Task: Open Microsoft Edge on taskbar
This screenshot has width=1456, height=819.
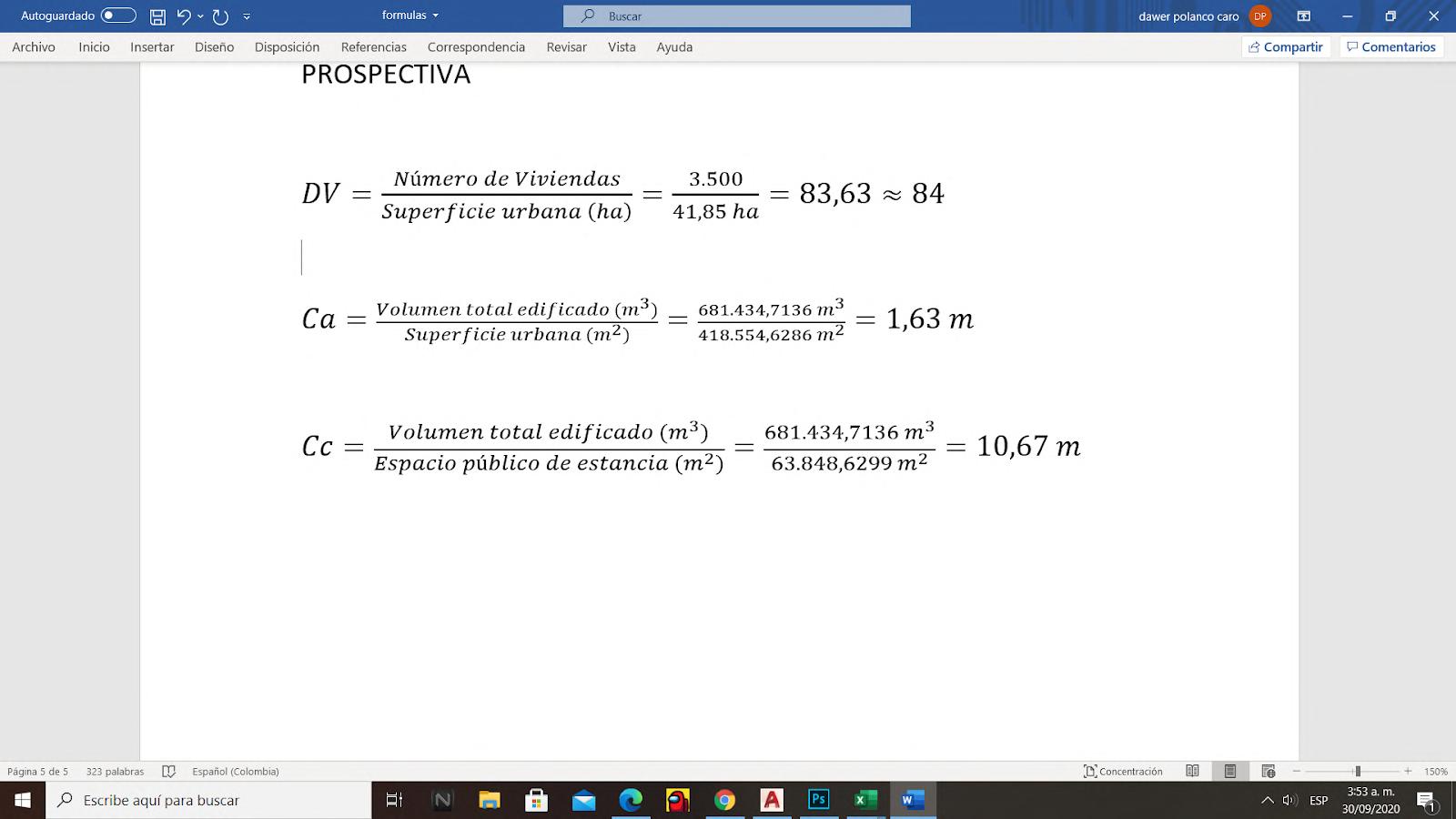Action: coord(631,800)
